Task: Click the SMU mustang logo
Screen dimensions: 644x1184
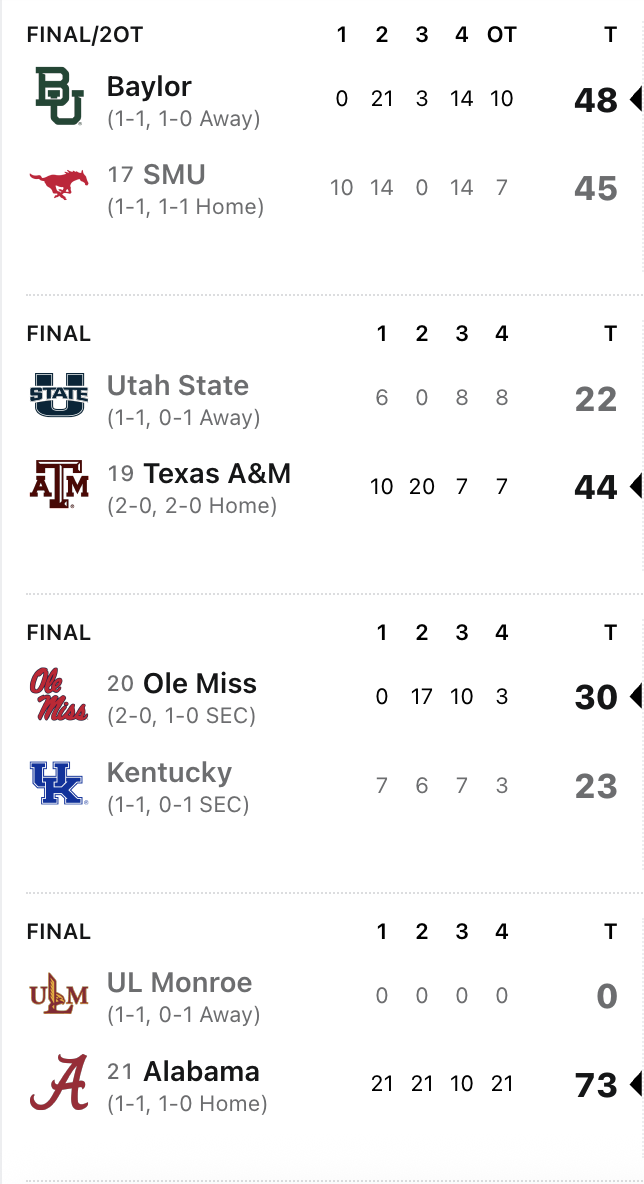Action: click(59, 185)
